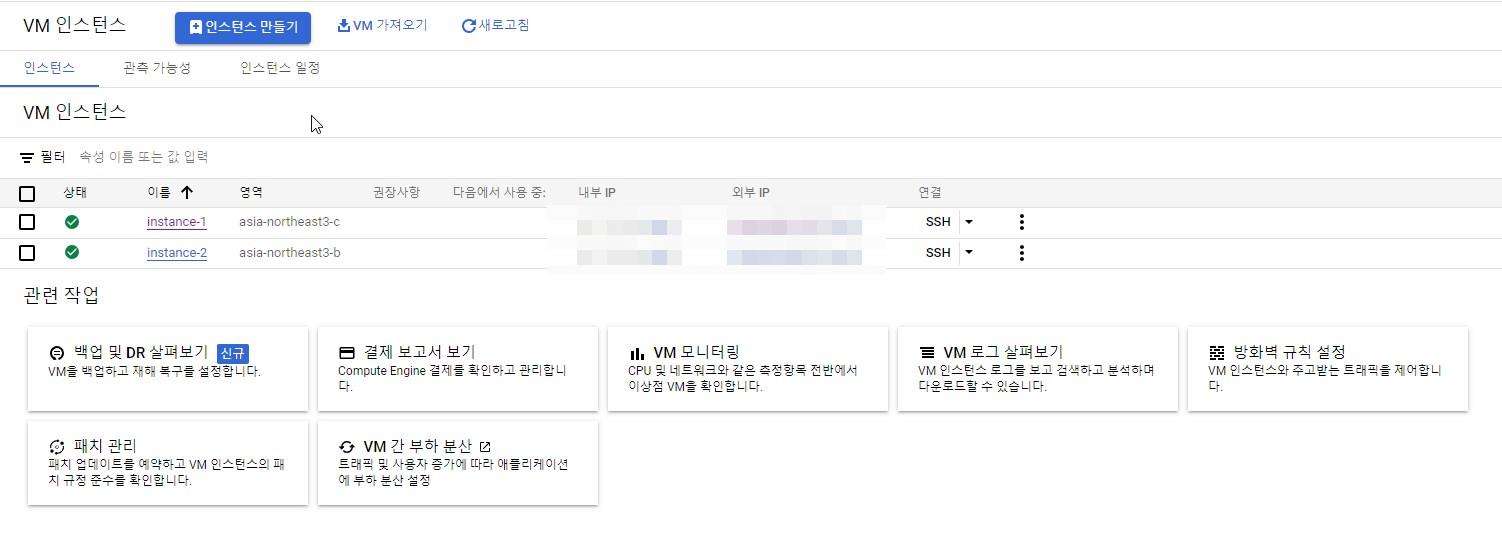Expand the SSH dropdown arrow for instance-1
The height and width of the screenshot is (536, 1502).
tap(968, 222)
